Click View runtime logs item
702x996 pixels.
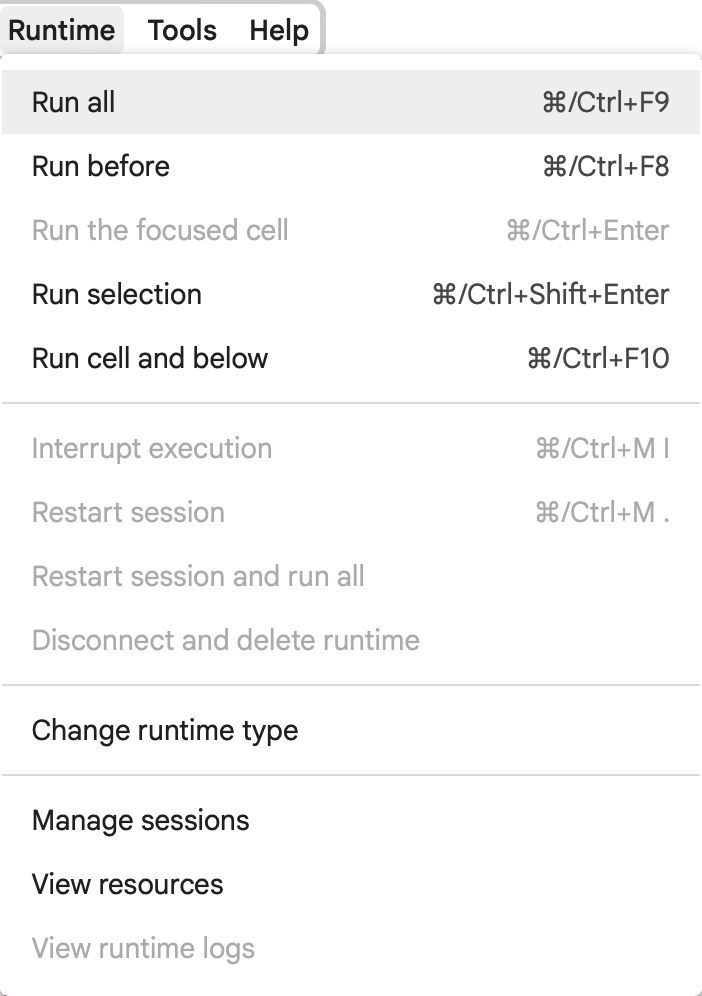[351, 948]
